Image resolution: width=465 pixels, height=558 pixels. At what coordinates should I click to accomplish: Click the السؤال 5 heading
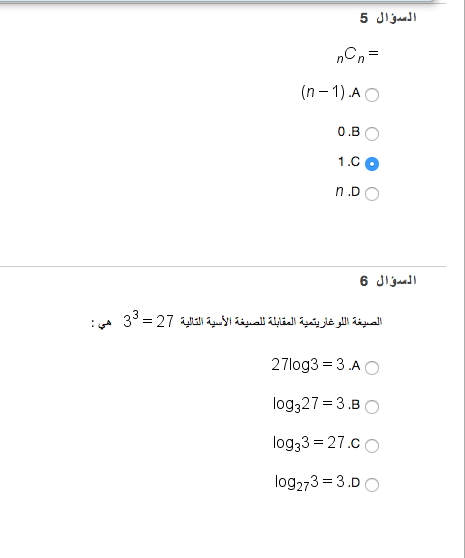pos(388,17)
